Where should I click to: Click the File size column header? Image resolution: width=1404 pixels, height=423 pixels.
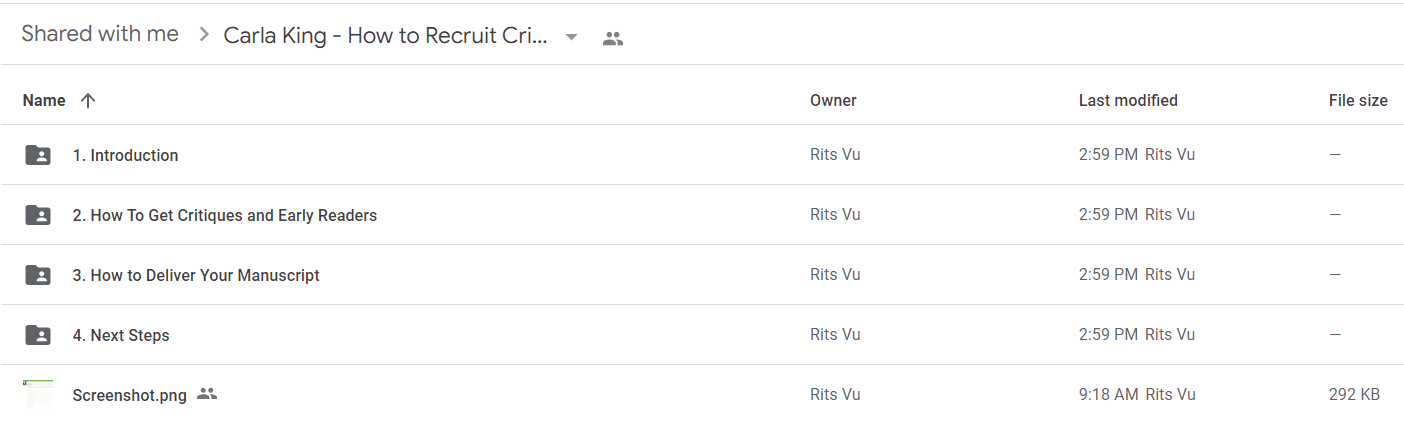click(1358, 100)
